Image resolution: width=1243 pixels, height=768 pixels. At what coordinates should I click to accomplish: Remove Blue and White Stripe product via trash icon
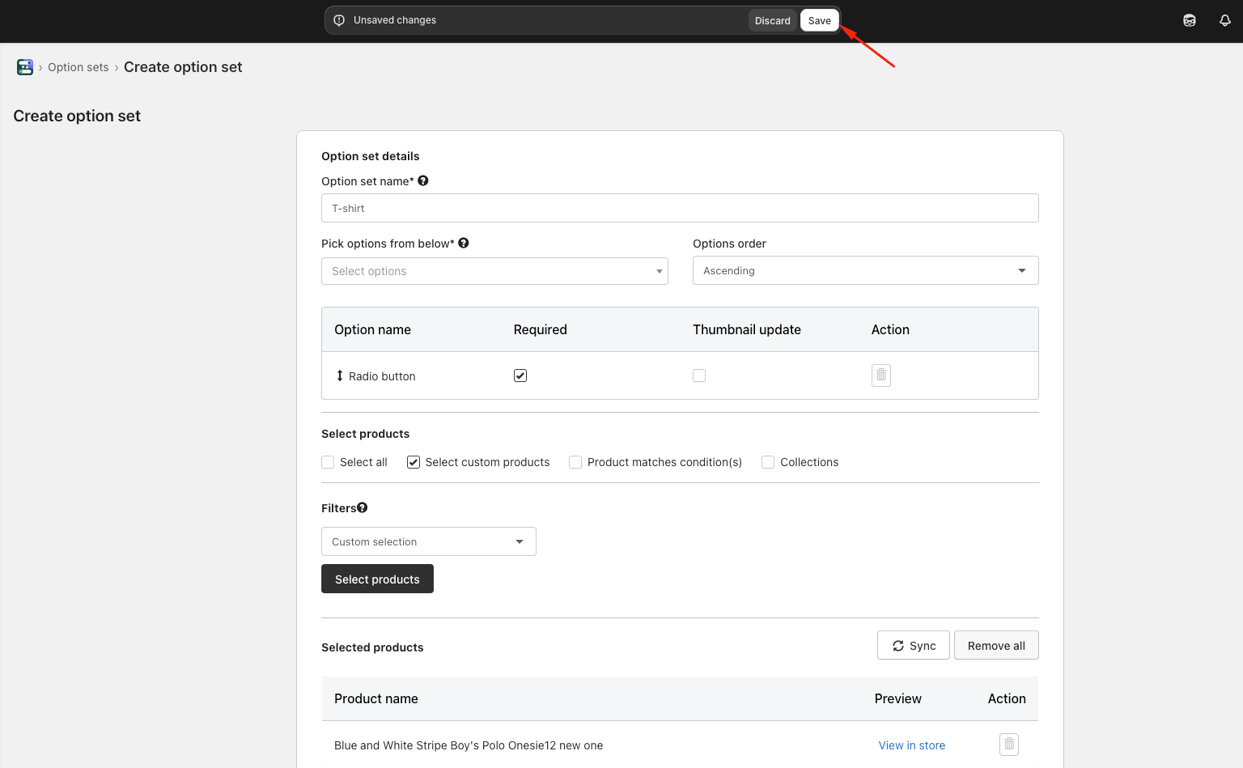click(x=1008, y=744)
